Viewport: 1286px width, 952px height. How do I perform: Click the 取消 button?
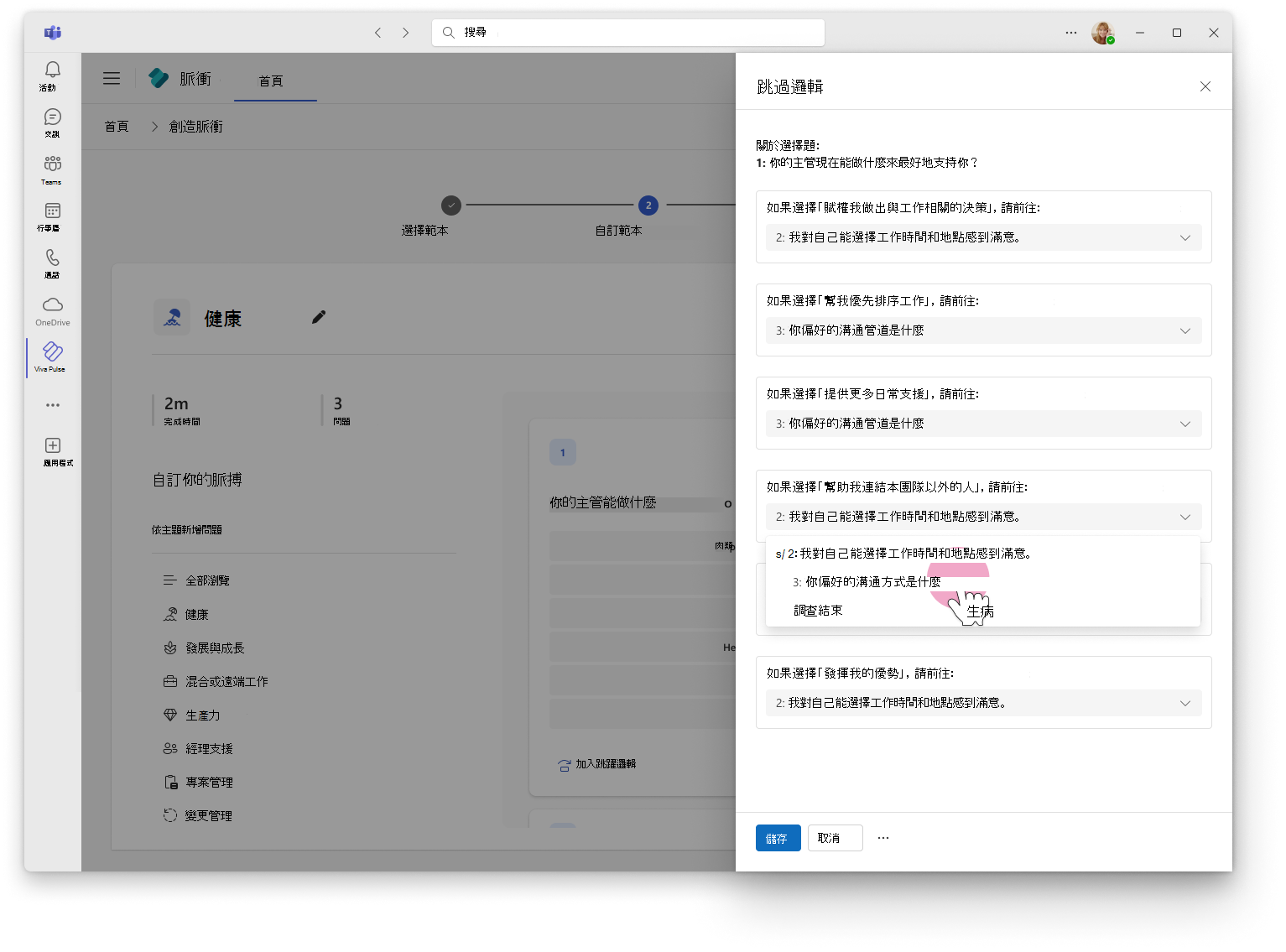click(x=834, y=837)
